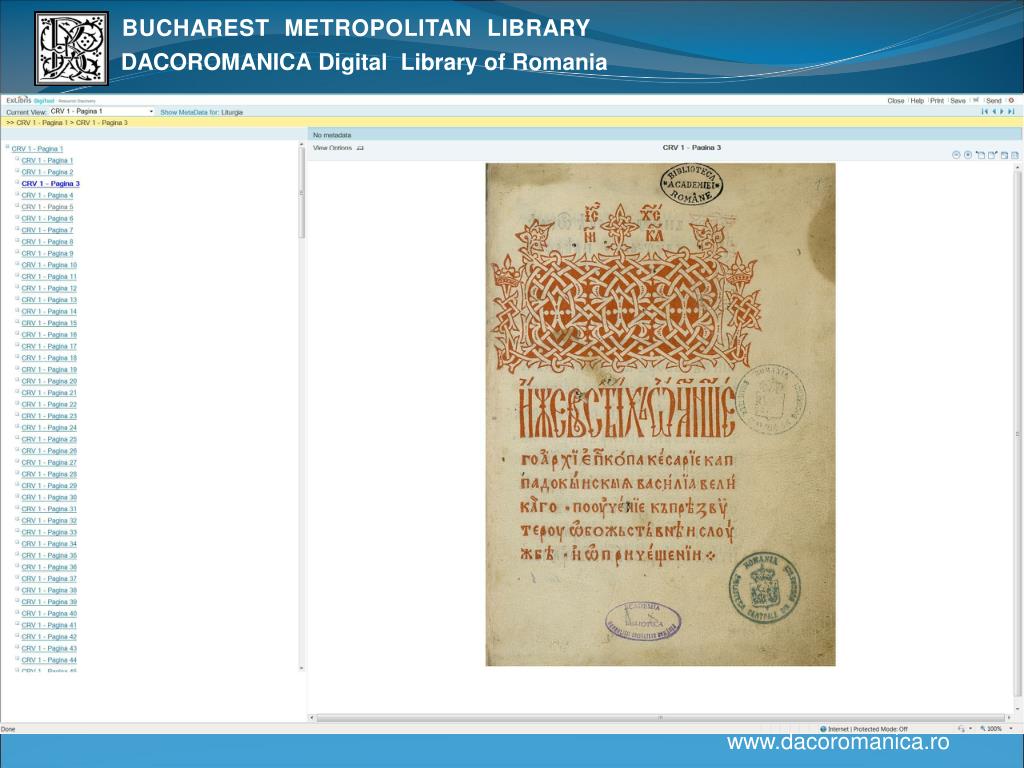Click page icon beside CRV 1 - Pagina 10
The width and height of the screenshot is (1024, 768).
tap(17, 264)
